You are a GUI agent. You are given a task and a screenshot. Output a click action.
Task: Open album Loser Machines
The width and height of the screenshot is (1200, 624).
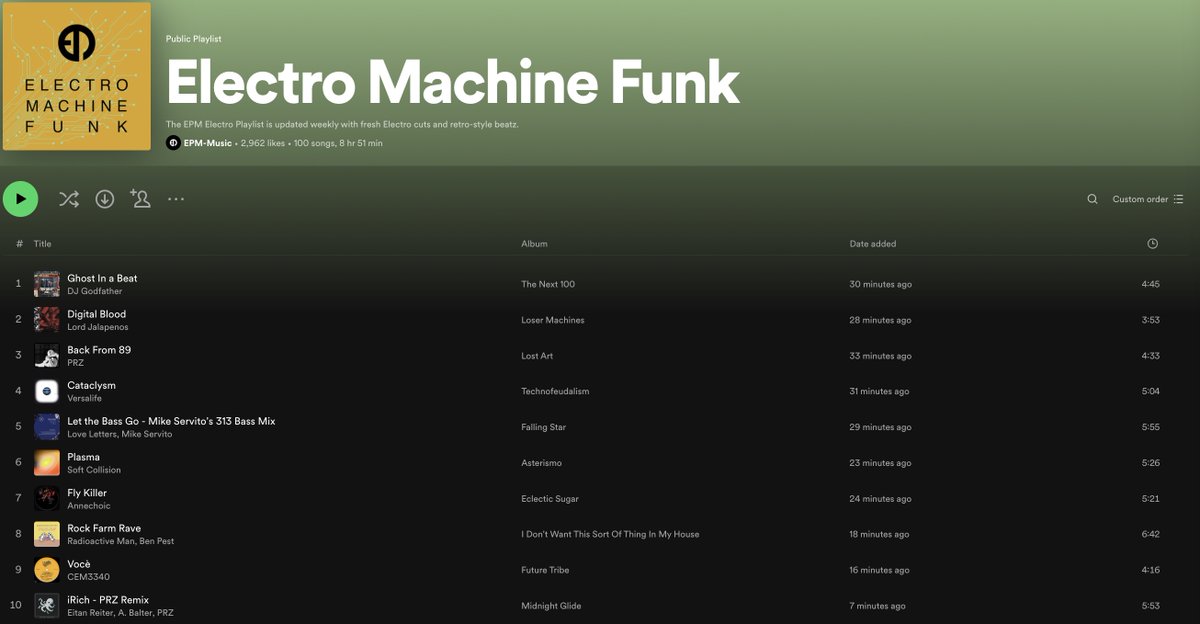[553, 320]
